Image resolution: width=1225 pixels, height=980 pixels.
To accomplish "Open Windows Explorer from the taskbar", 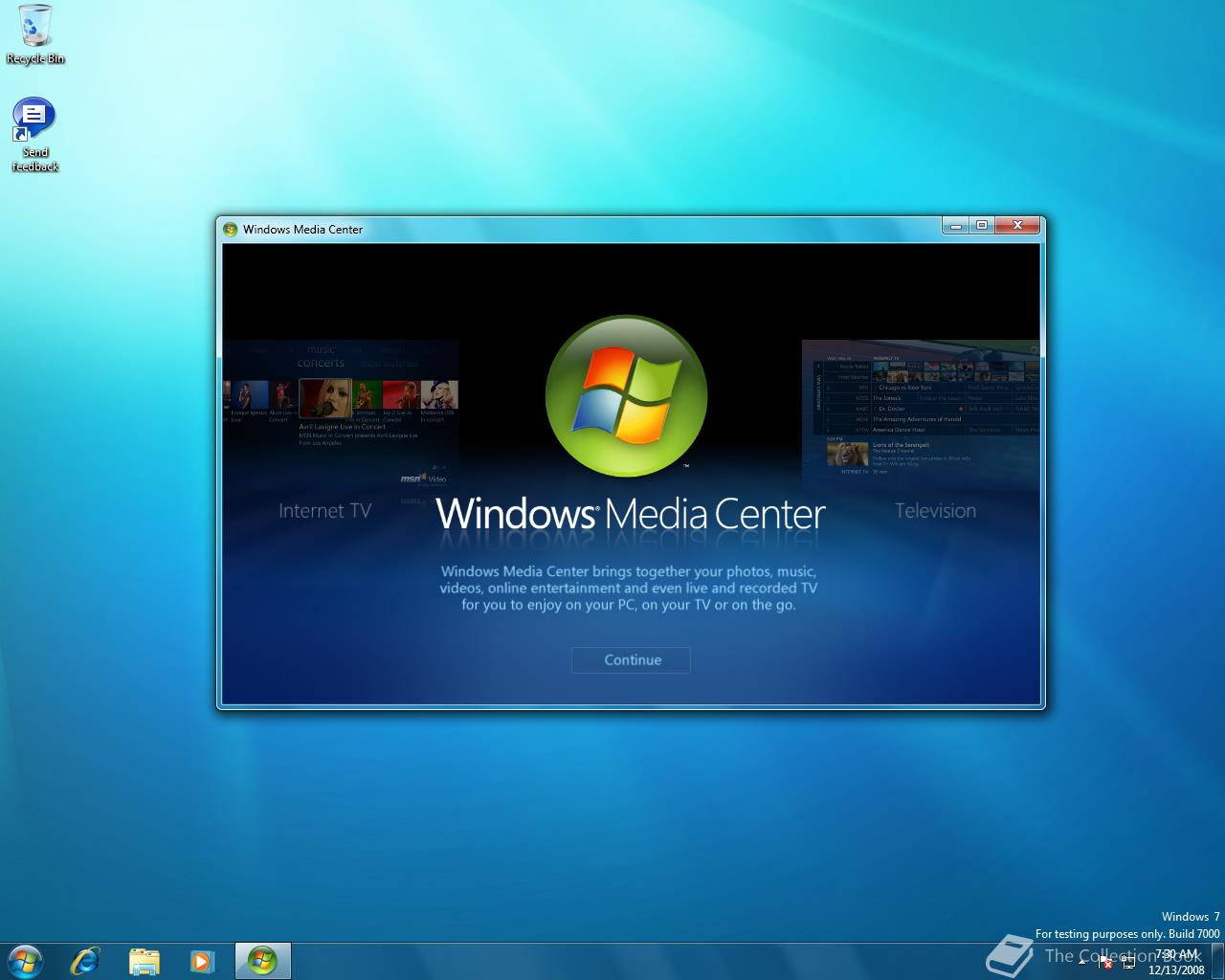I will pyautogui.click(x=144, y=961).
